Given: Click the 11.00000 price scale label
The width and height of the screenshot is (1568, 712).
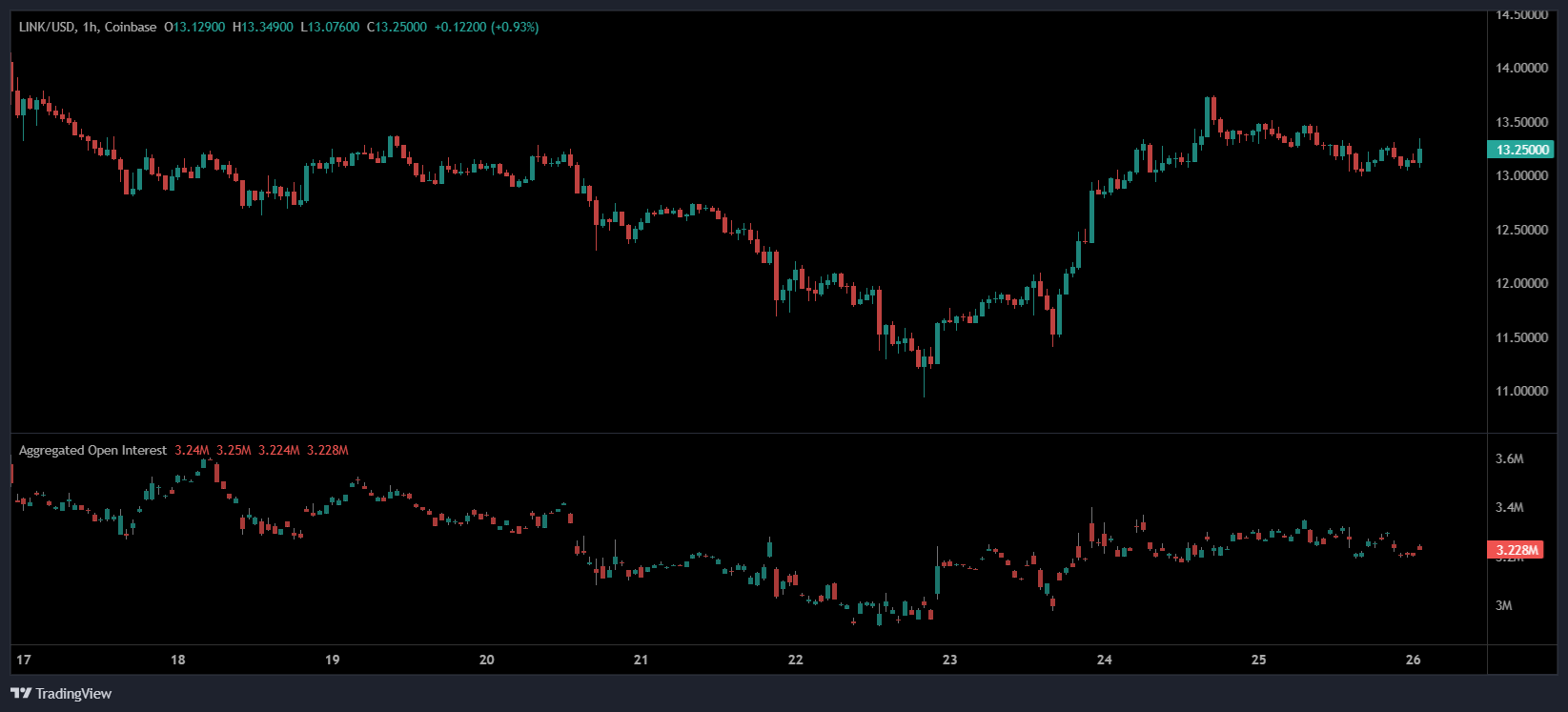Looking at the screenshot, I should pyautogui.click(x=1521, y=391).
